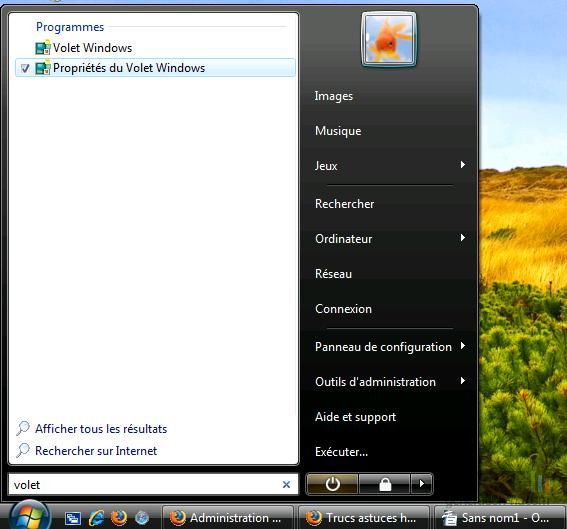Open Internet Explorer from Quick Launch
Viewport: 567px width, 529px height.
point(96,518)
